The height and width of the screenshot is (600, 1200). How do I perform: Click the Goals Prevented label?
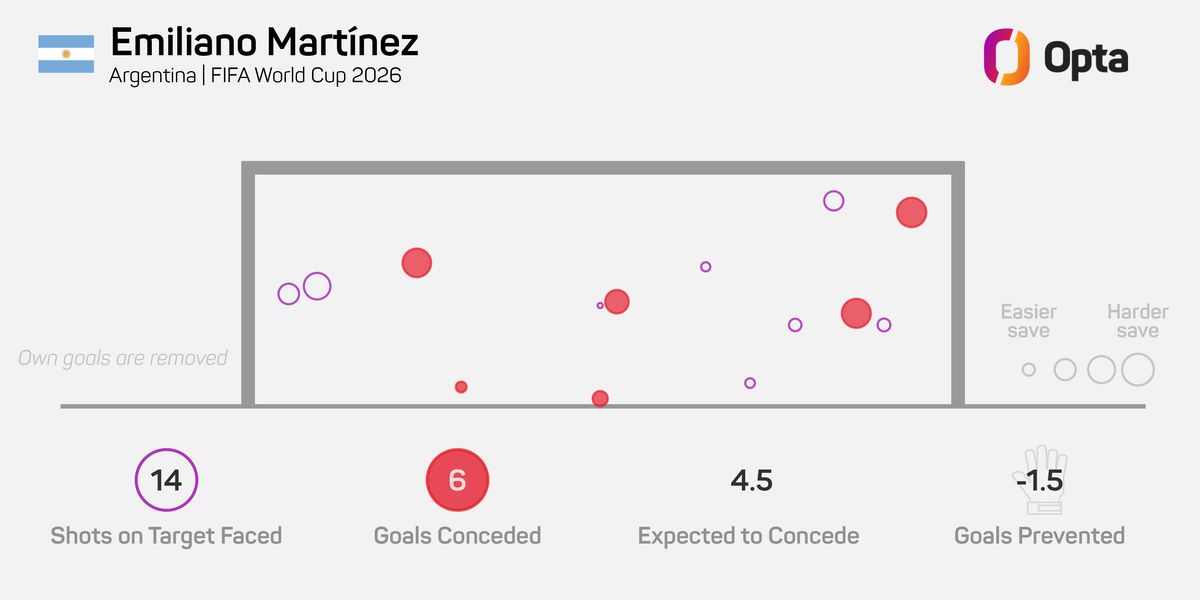click(x=1039, y=536)
